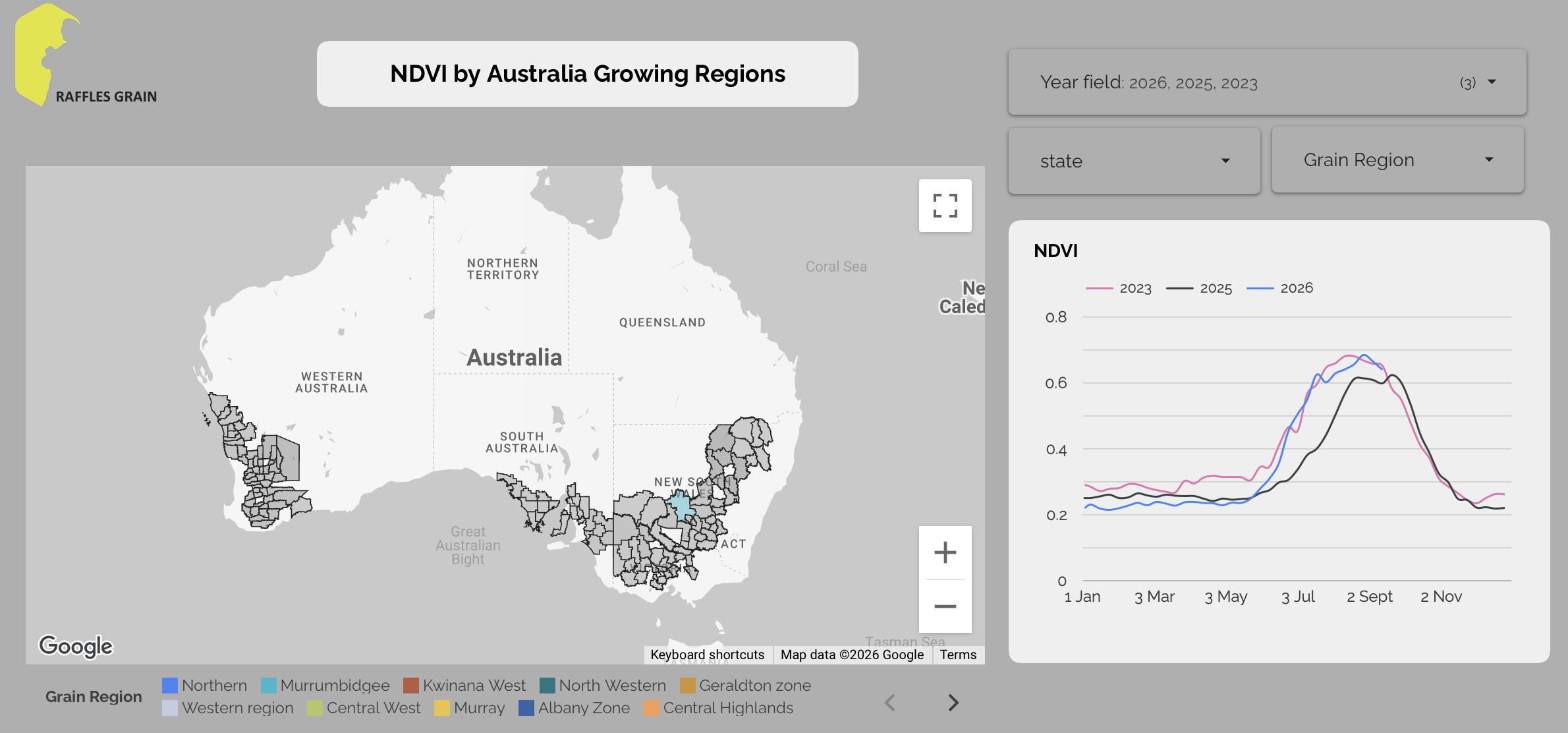Toggle the 2023 series in NDVI legend
The width and height of the screenshot is (1568, 733).
1119,288
